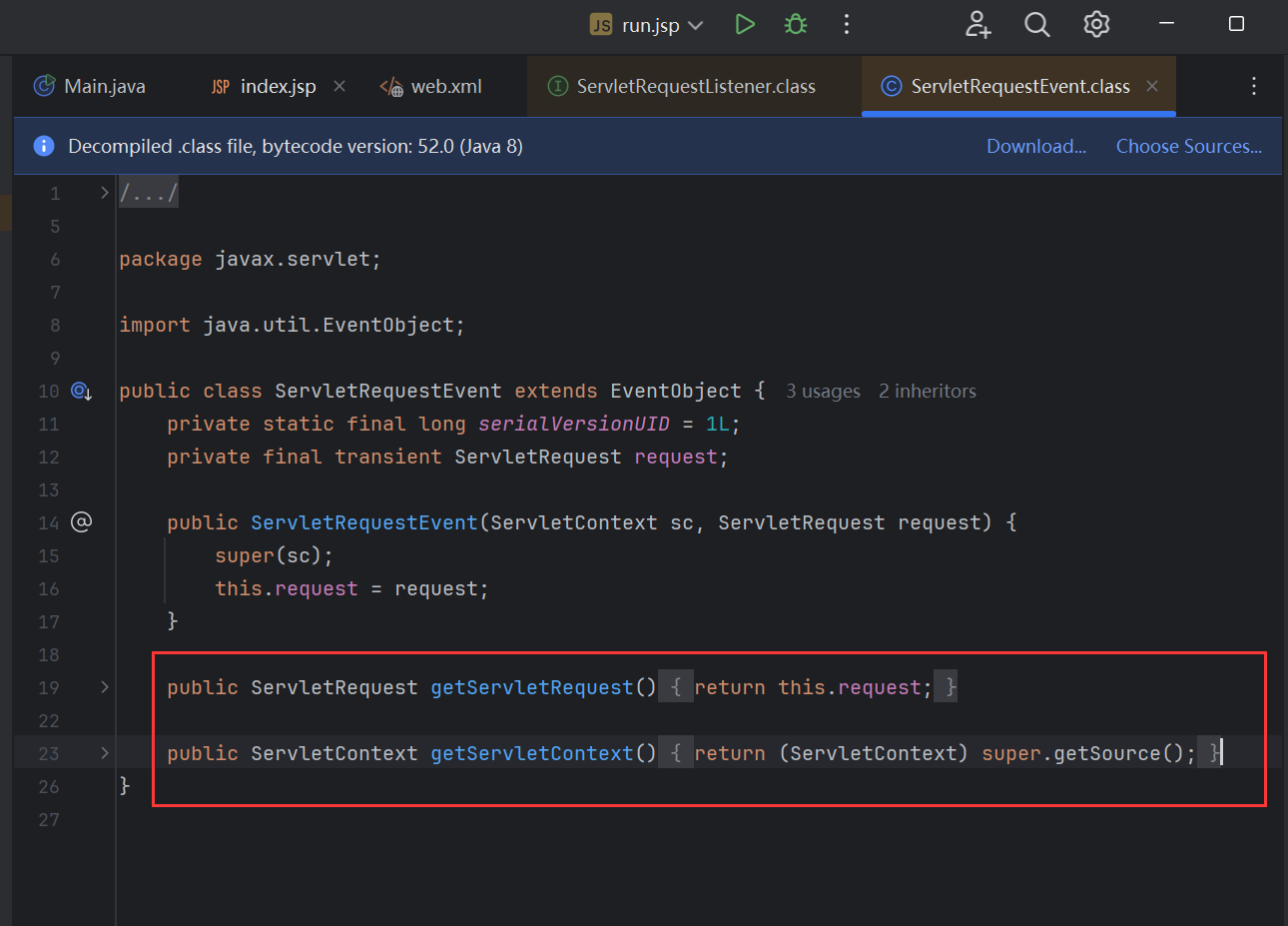Click javax.servlet in the package statement

coord(293,259)
